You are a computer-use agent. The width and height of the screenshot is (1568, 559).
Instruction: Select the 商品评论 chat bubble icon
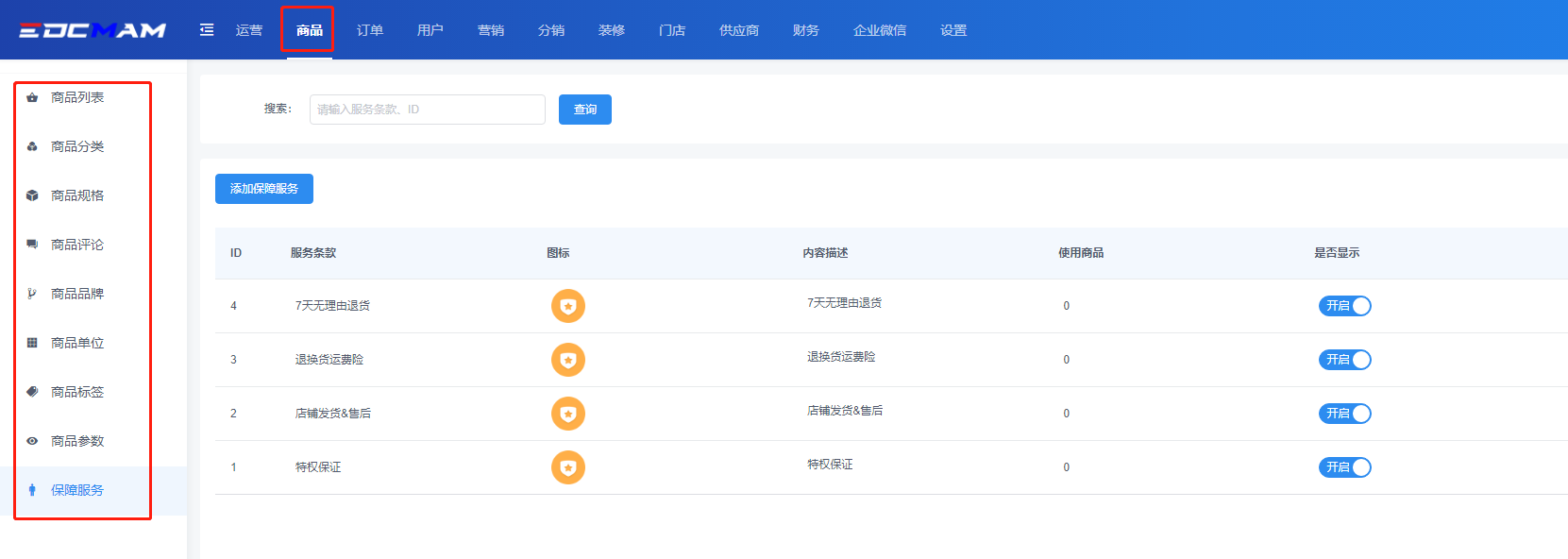[x=32, y=245]
